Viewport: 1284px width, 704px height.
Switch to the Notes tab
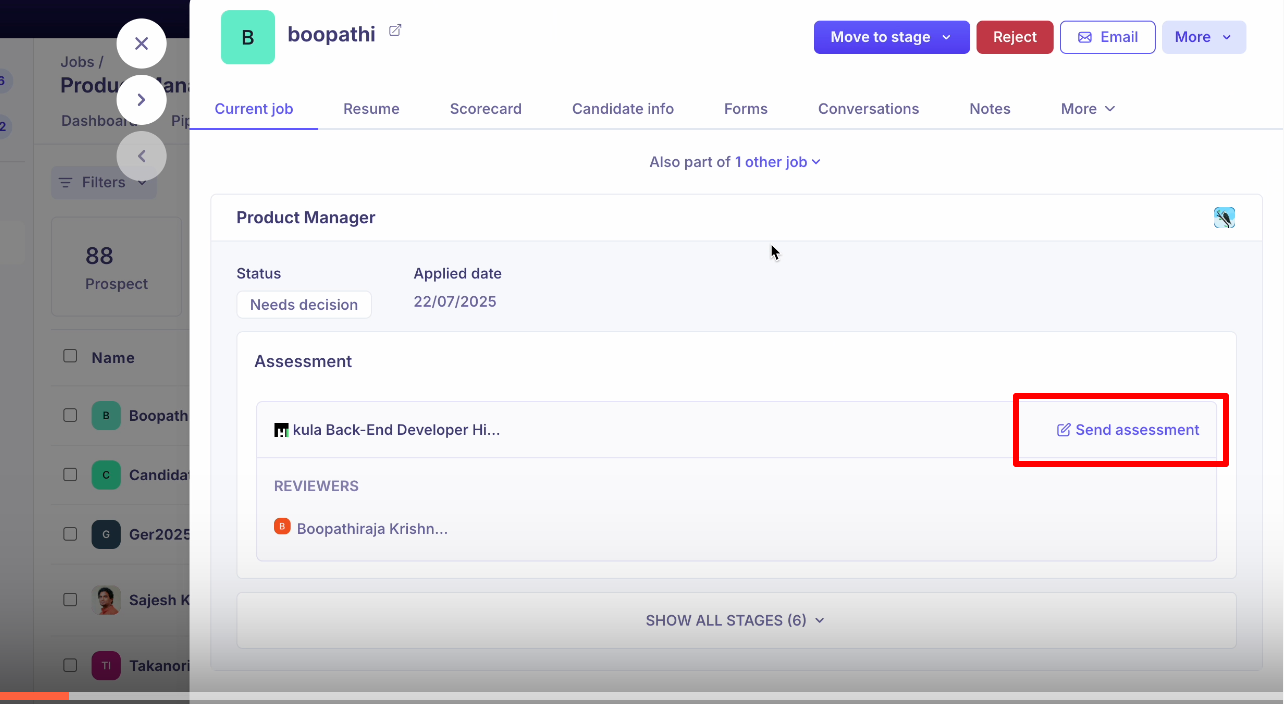[x=990, y=109]
